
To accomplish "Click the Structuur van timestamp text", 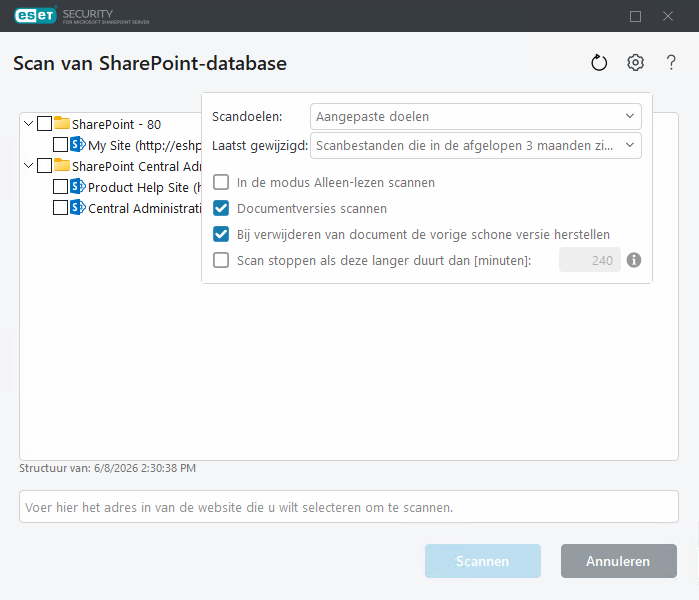I will (107, 468).
